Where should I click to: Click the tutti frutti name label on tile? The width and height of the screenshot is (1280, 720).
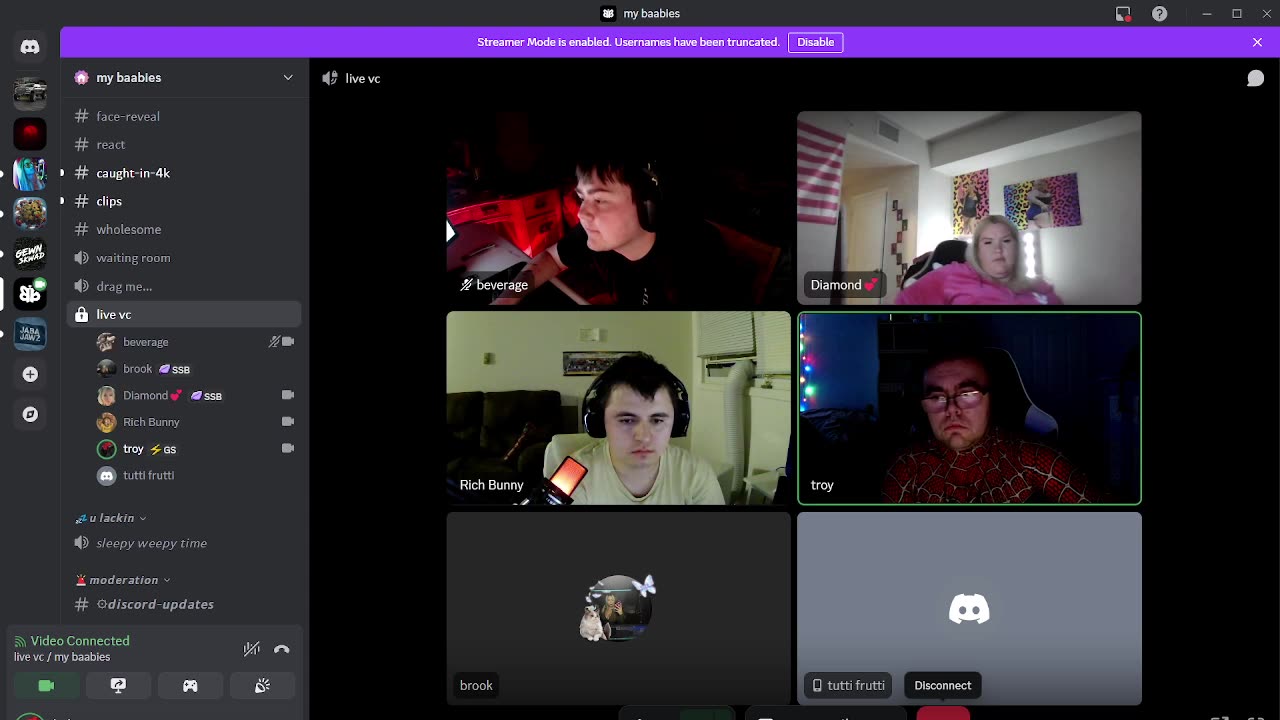coord(848,686)
